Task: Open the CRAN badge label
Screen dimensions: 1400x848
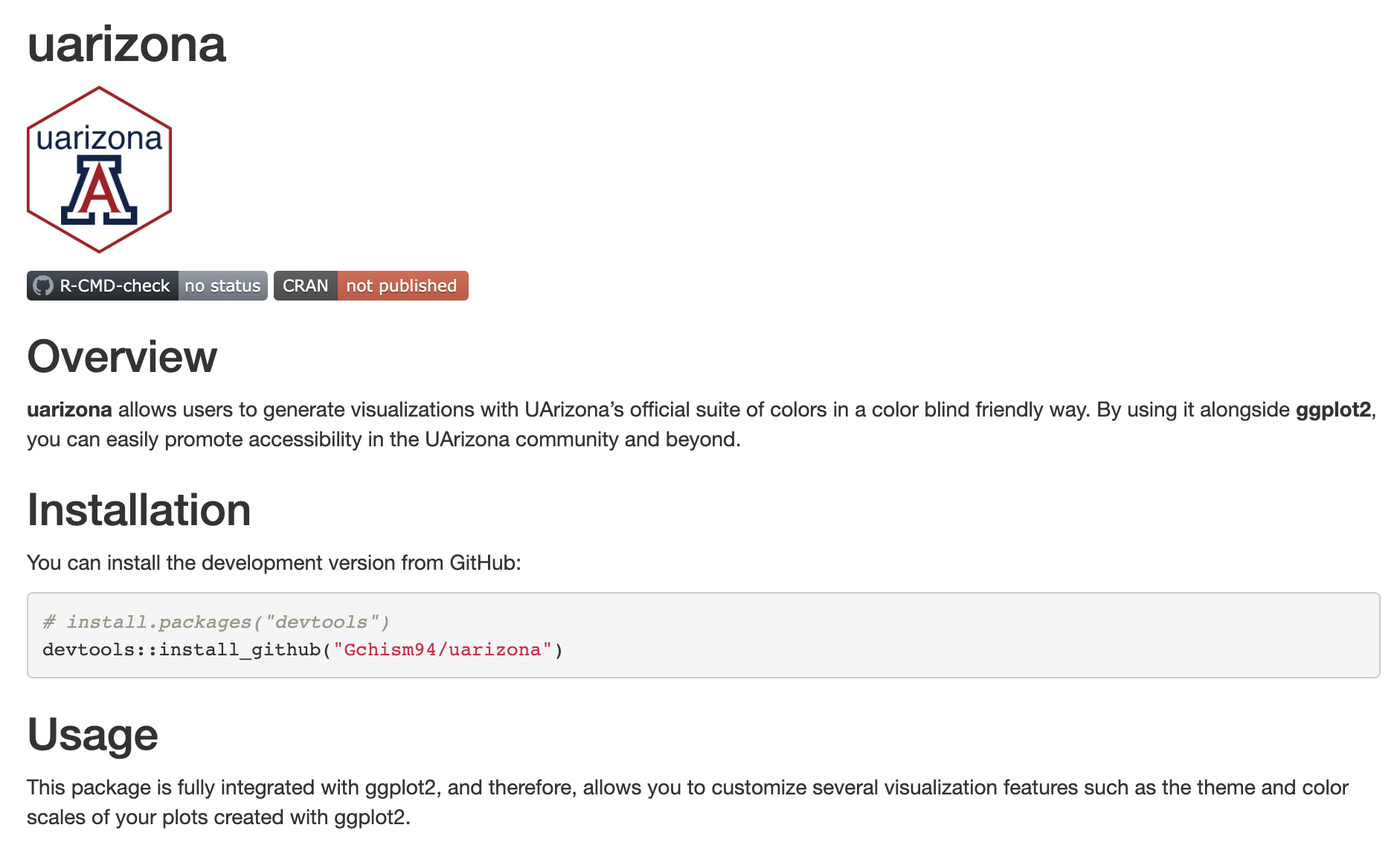Action: (x=305, y=286)
